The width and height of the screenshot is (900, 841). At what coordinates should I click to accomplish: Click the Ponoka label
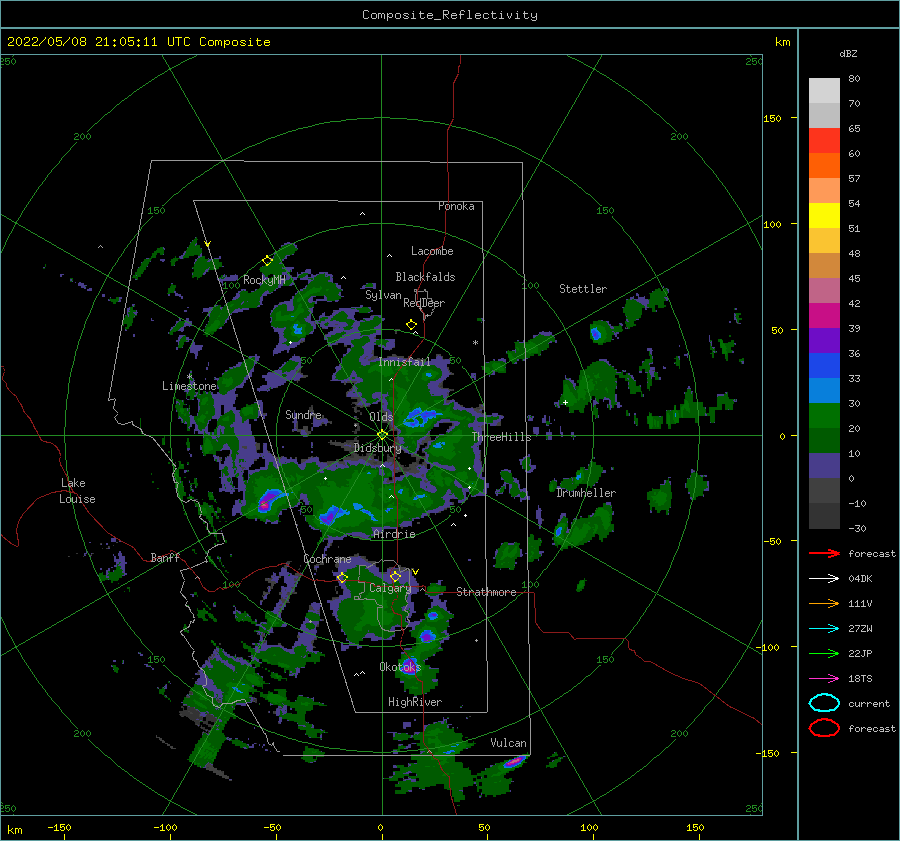[456, 206]
